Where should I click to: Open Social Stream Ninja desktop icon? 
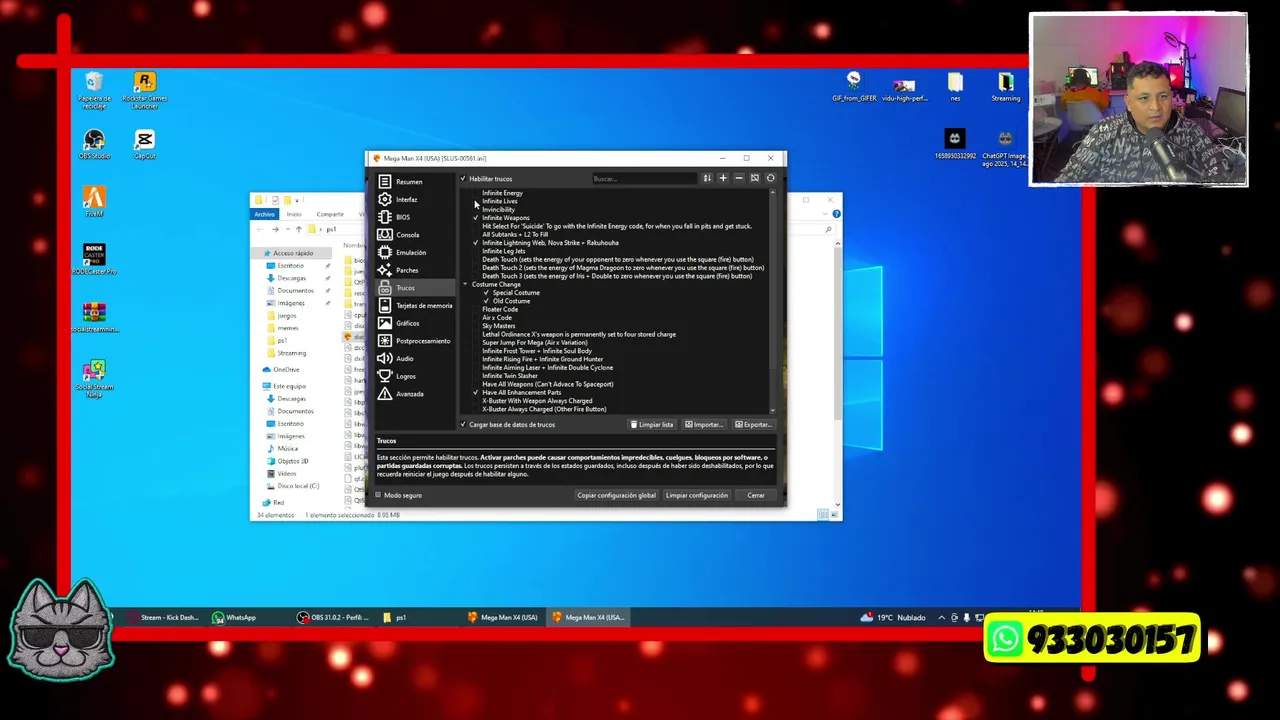(x=94, y=378)
